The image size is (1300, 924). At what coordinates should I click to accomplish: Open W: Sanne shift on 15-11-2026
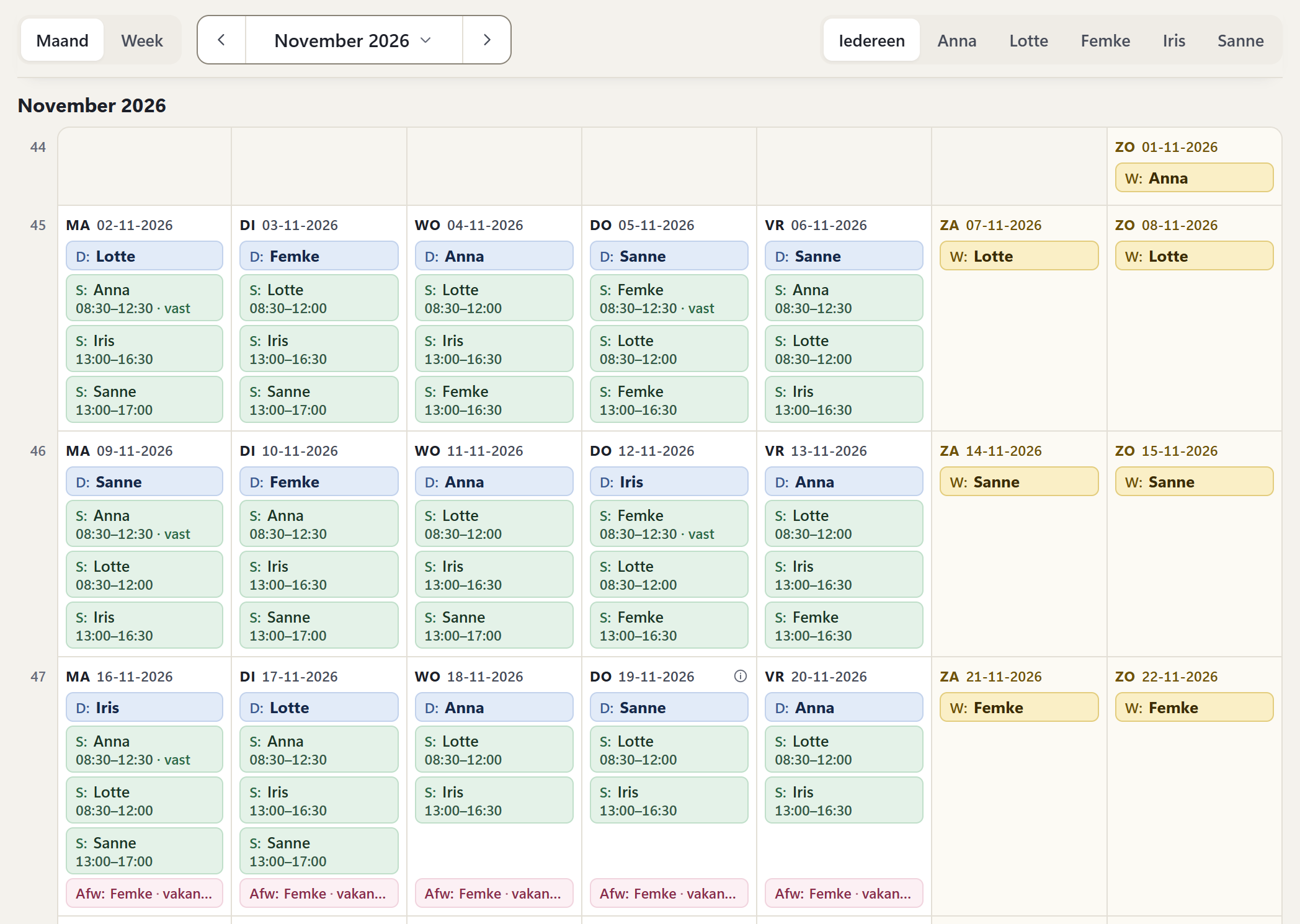(x=1194, y=482)
